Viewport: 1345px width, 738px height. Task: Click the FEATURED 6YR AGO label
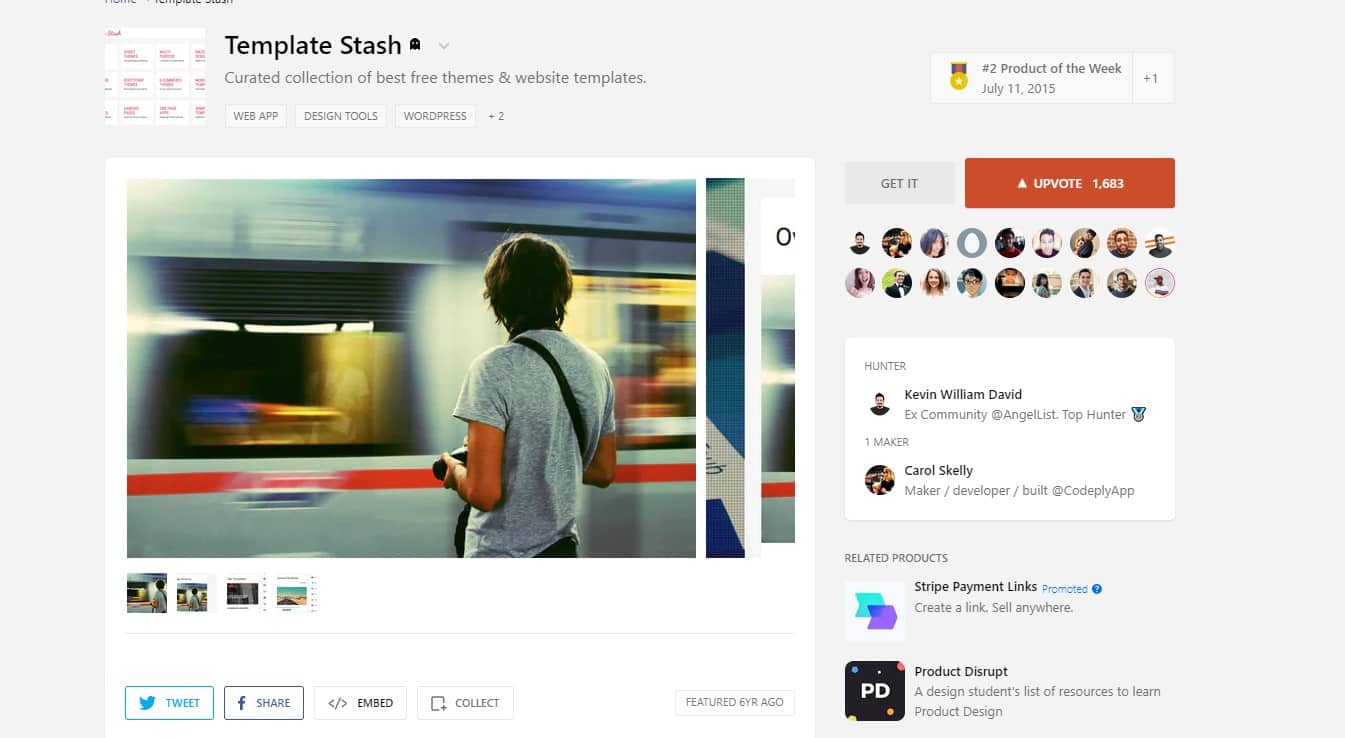[x=735, y=702]
